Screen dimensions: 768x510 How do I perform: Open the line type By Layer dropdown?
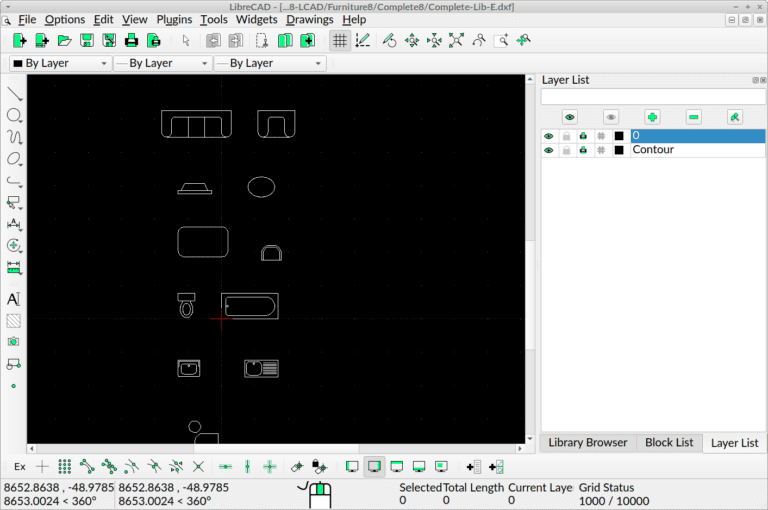coord(270,63)
